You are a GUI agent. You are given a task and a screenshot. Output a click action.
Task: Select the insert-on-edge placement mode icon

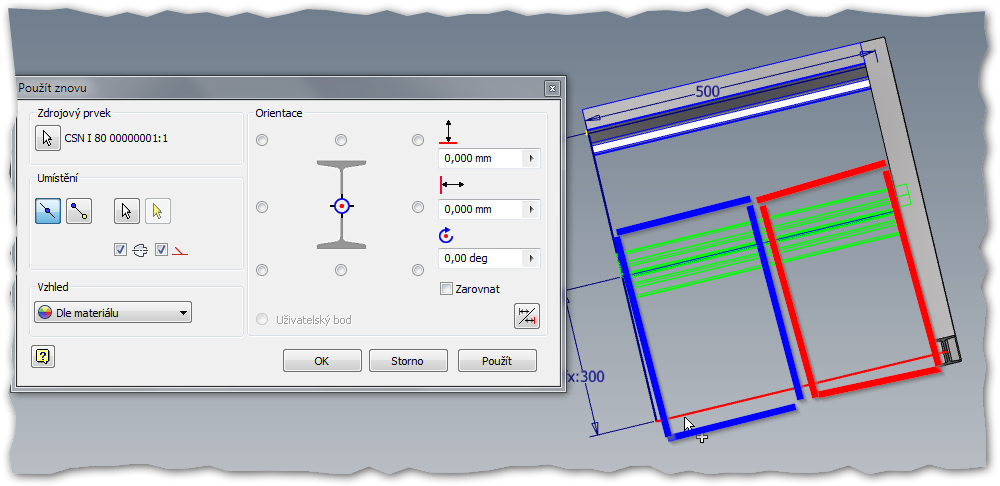pos(47,210)
